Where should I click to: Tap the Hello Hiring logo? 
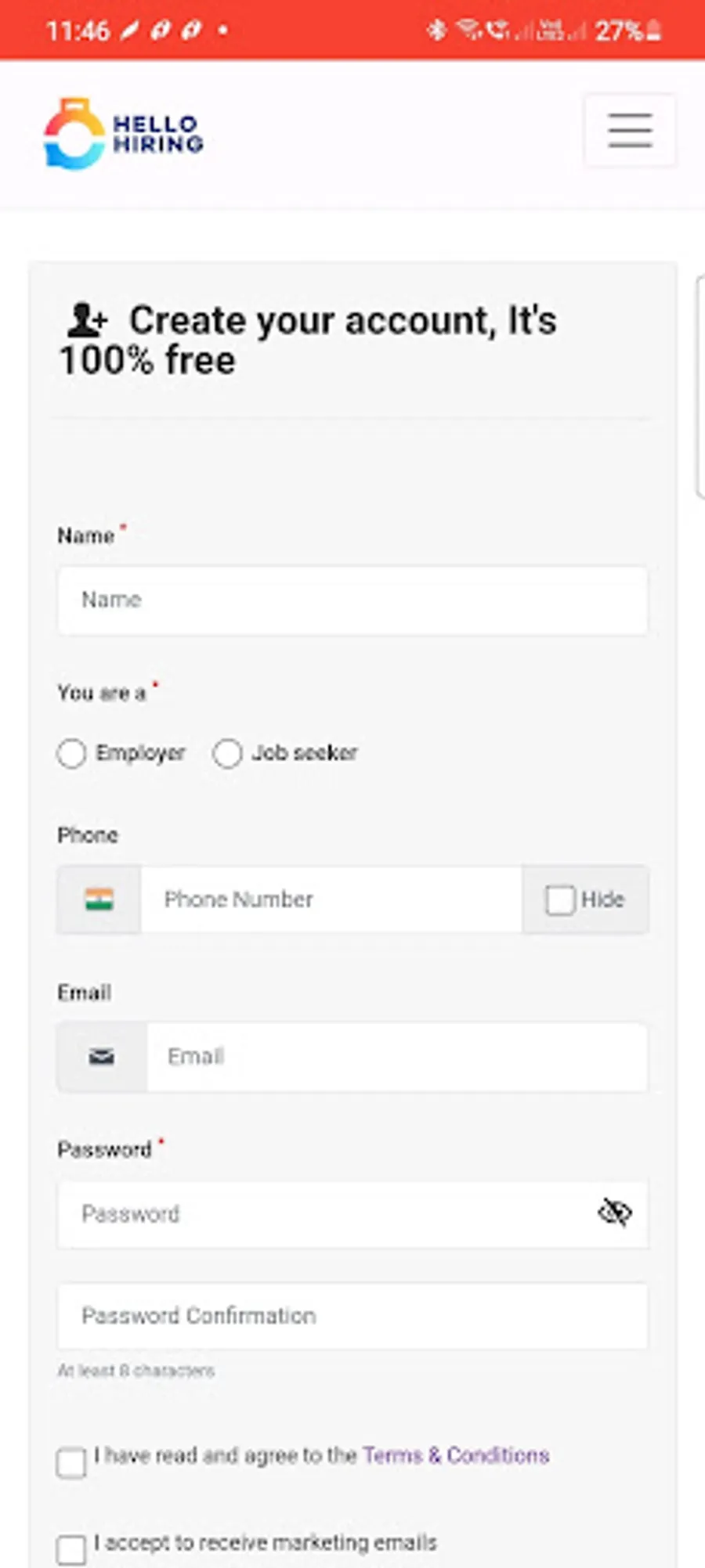point(124,134)
